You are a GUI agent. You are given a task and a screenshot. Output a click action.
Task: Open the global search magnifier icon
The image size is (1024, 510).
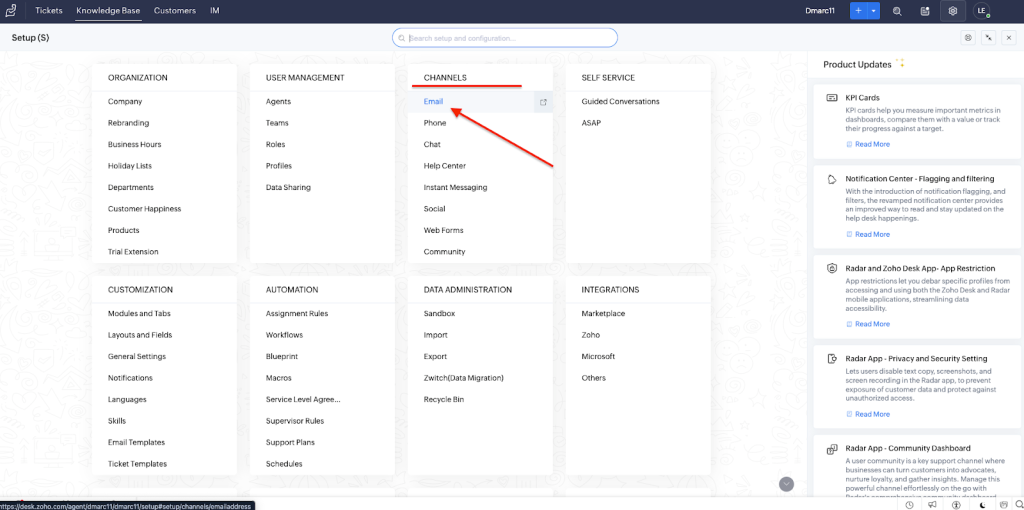[x=897, y=11]
